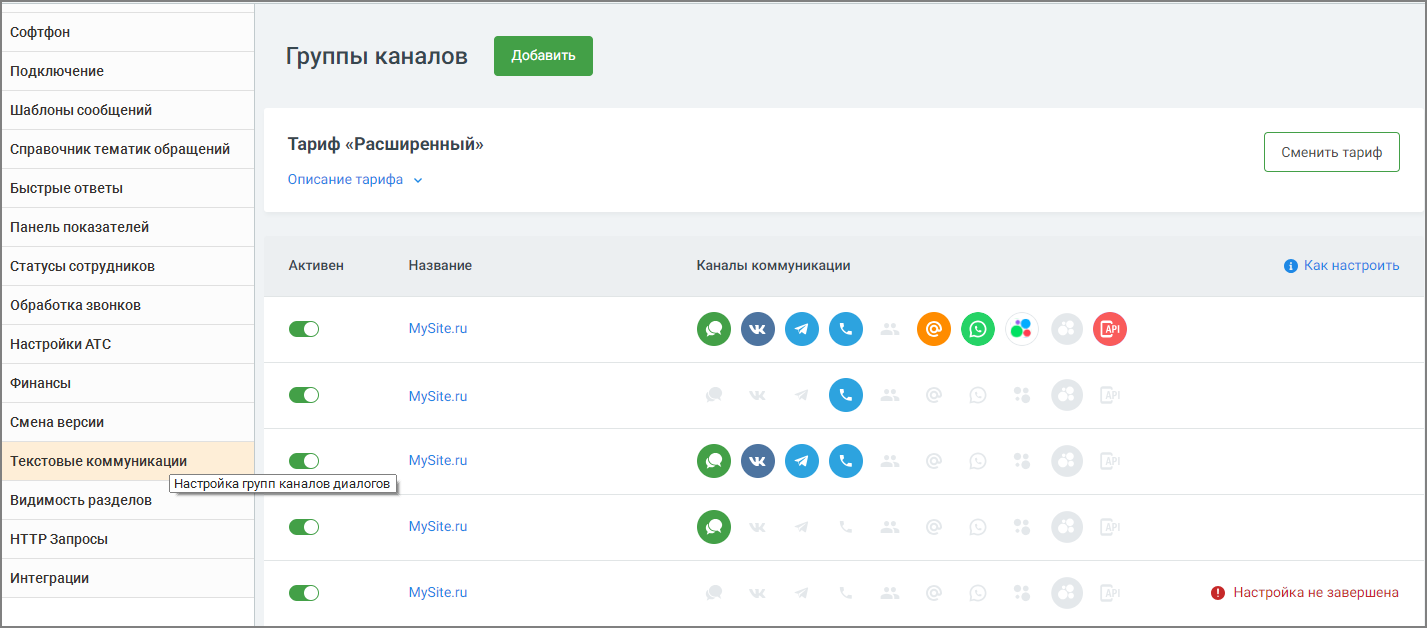Click the Сменить тариф button
This screenshot has height=628, width=1427.
(1331, 152)
